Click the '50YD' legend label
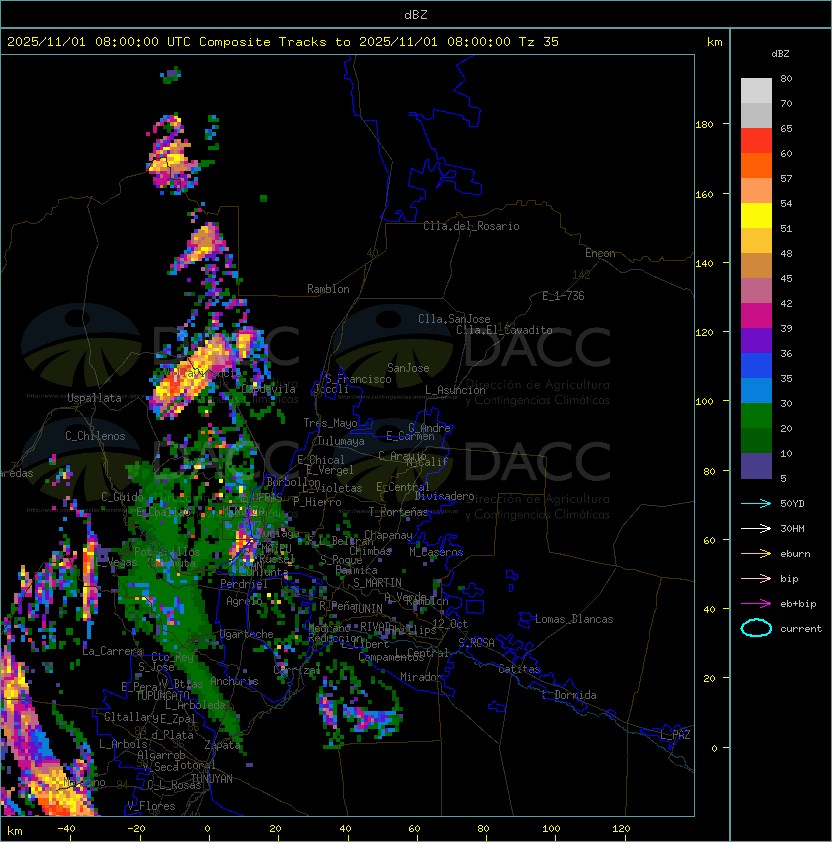Viewport: 832px width, 842px height. pos(792,504)
